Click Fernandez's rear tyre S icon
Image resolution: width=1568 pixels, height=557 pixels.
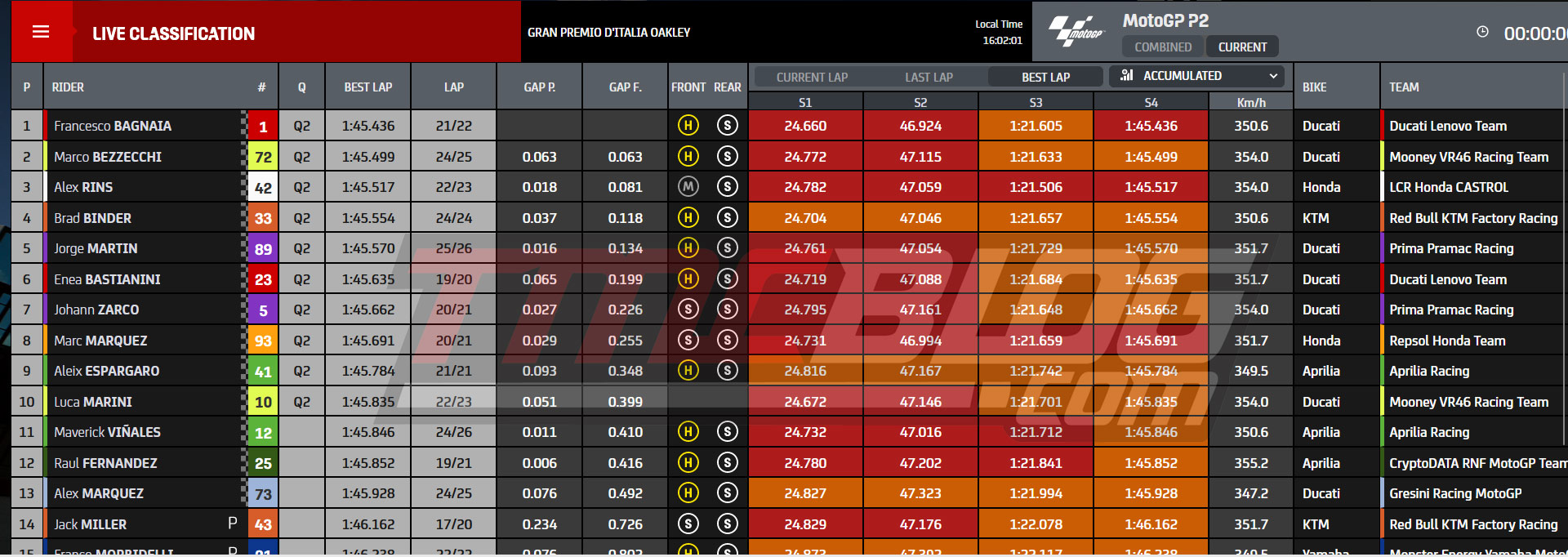(727, 462)
